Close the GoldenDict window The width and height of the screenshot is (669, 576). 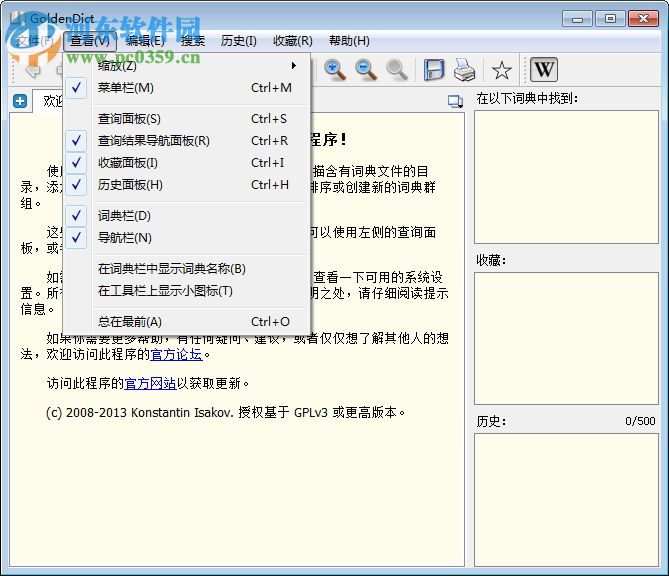coord(643,19)
